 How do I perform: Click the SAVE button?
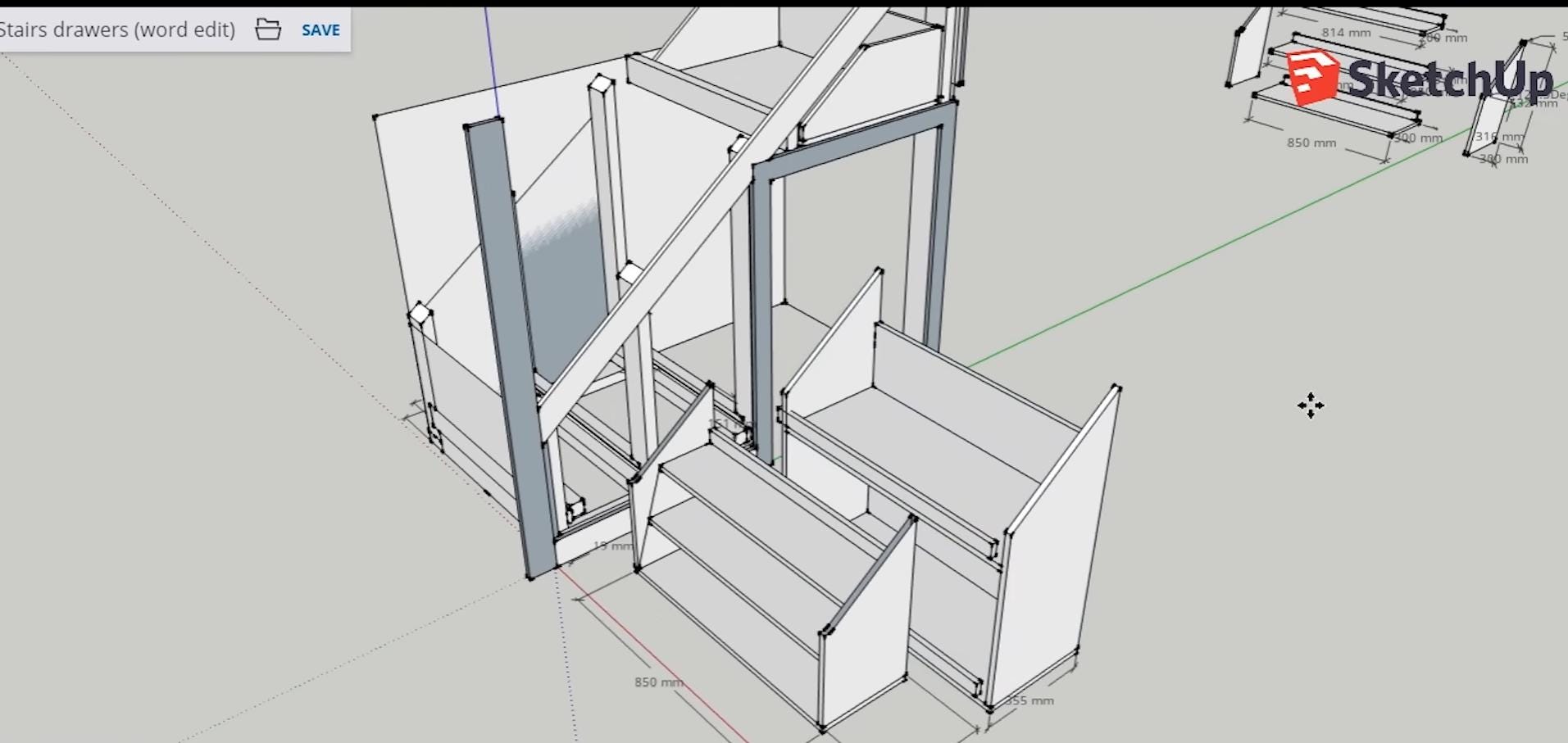(320, 30)
